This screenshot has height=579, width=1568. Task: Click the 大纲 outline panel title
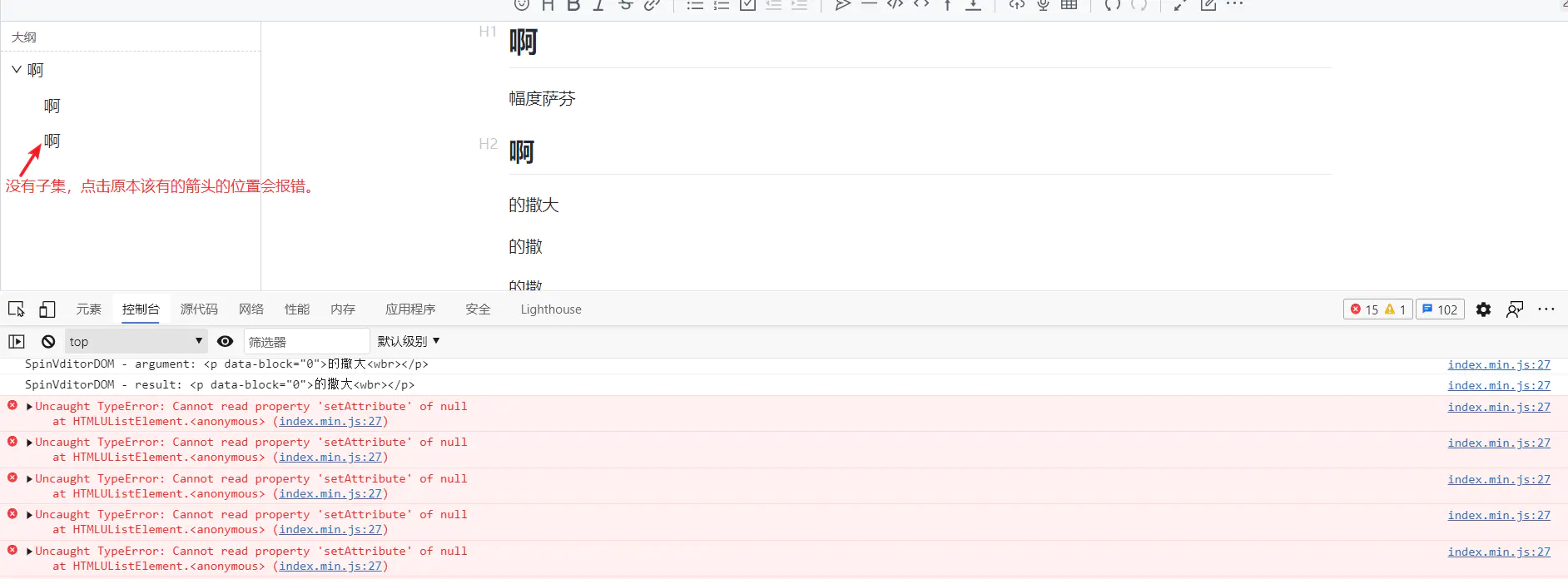coord(23,37)
